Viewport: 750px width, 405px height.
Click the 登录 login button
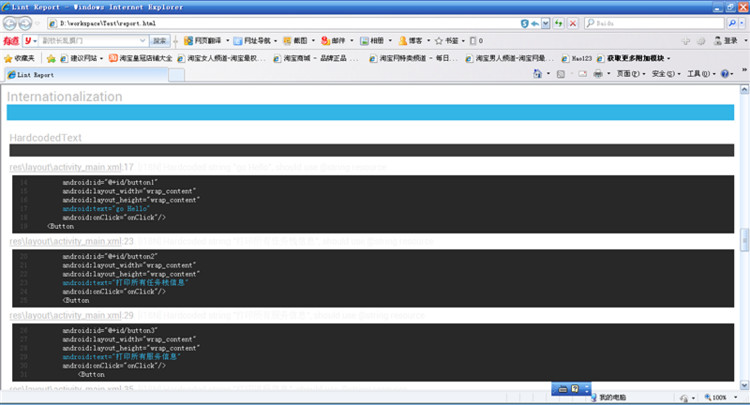pos(726,41)
